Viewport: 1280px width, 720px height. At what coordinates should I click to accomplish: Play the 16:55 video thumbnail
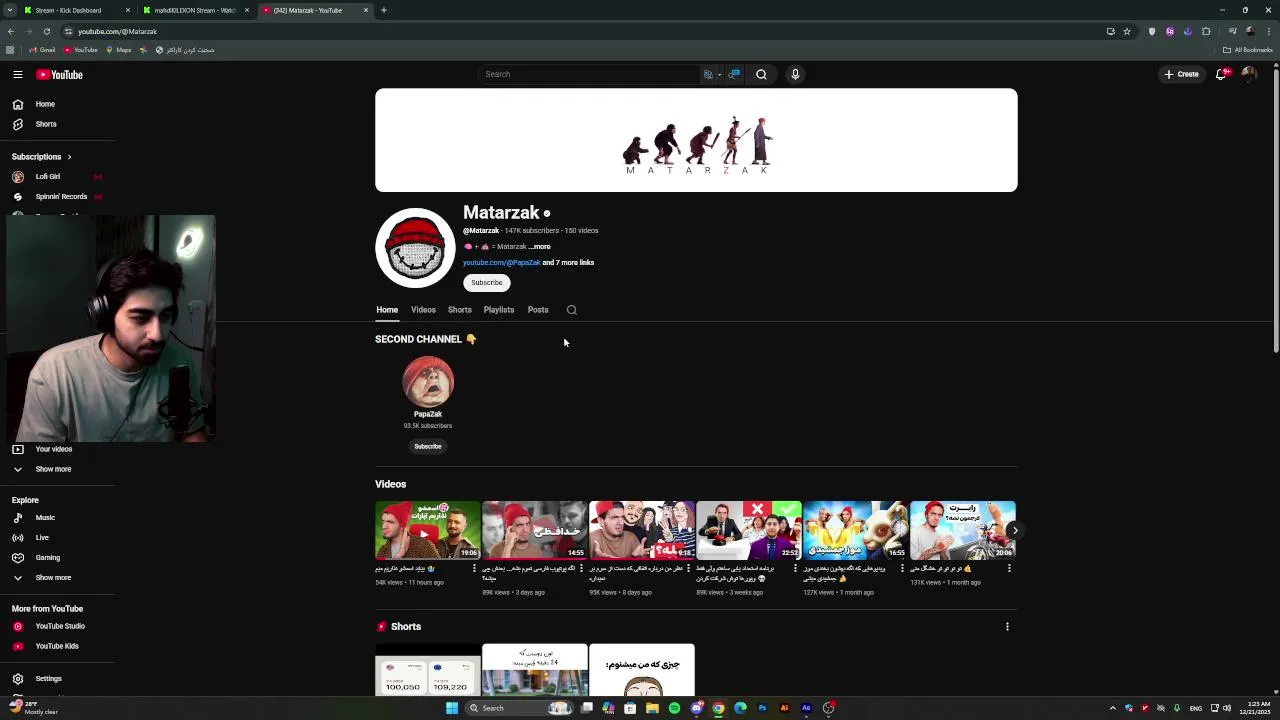pyautogui.click(x=855, y=530)
